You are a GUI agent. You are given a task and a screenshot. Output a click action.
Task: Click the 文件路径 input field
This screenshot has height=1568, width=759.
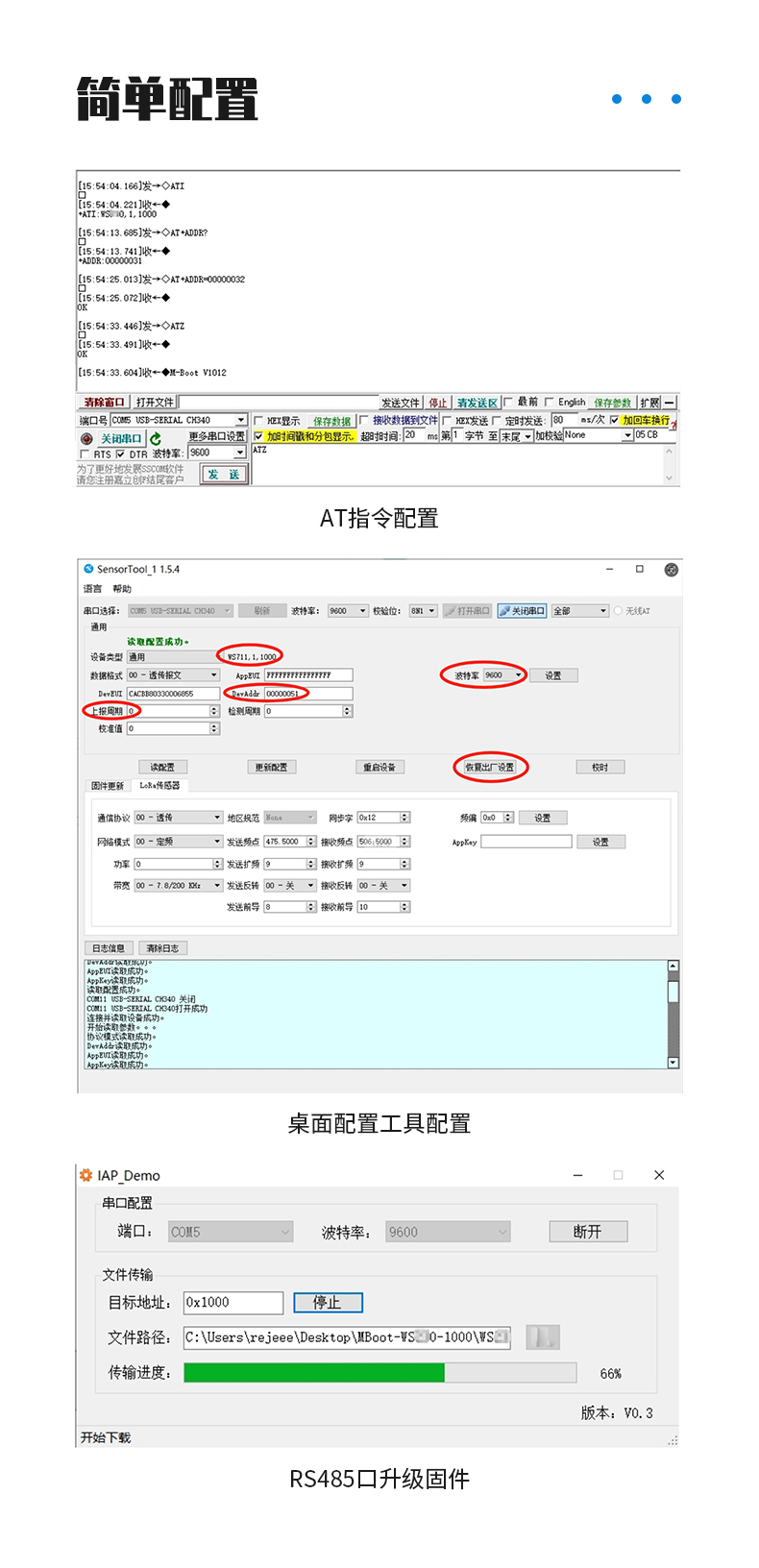coord(348,1337)
